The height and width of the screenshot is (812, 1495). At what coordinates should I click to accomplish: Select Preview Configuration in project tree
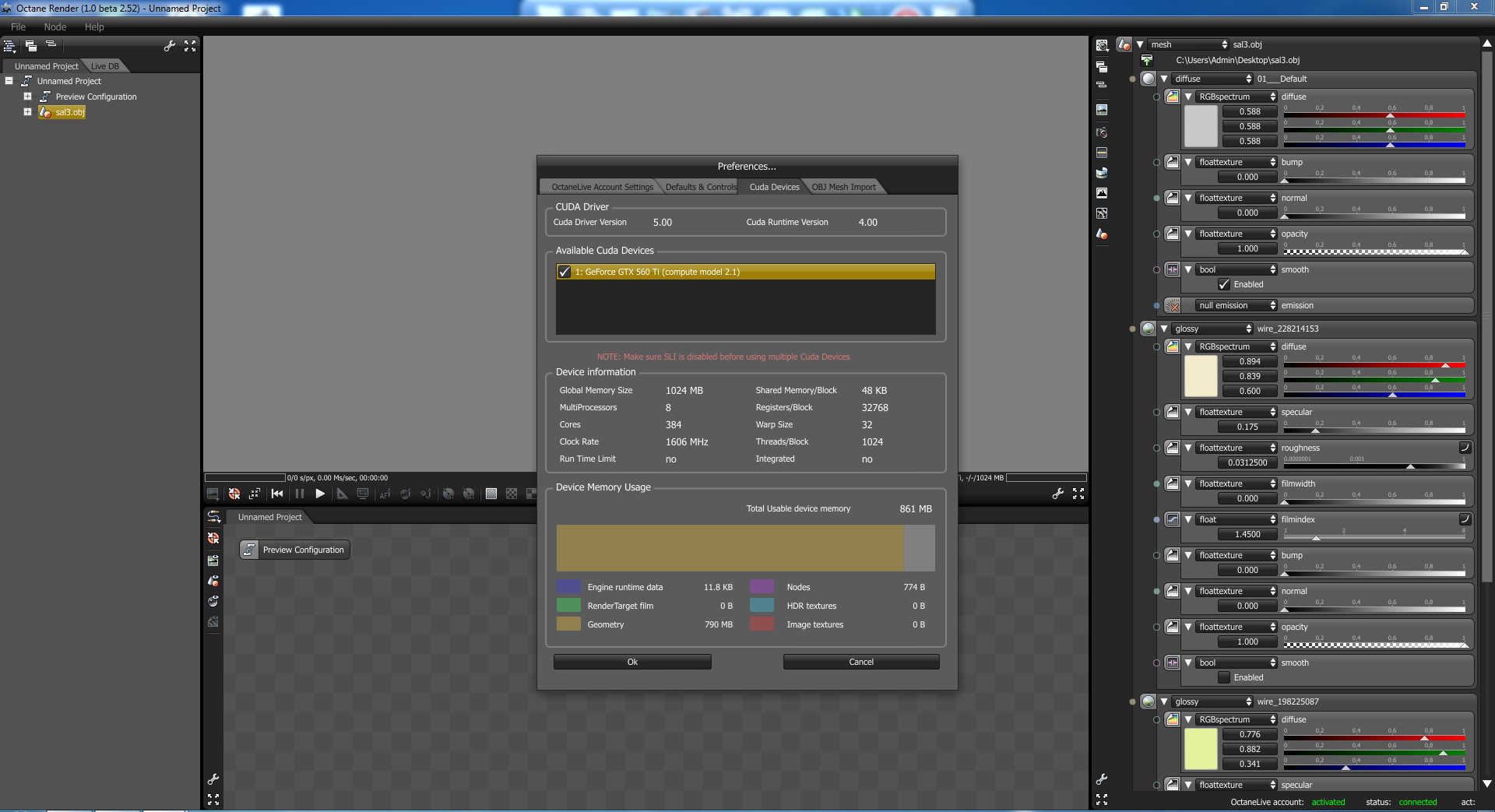[96, 97]
